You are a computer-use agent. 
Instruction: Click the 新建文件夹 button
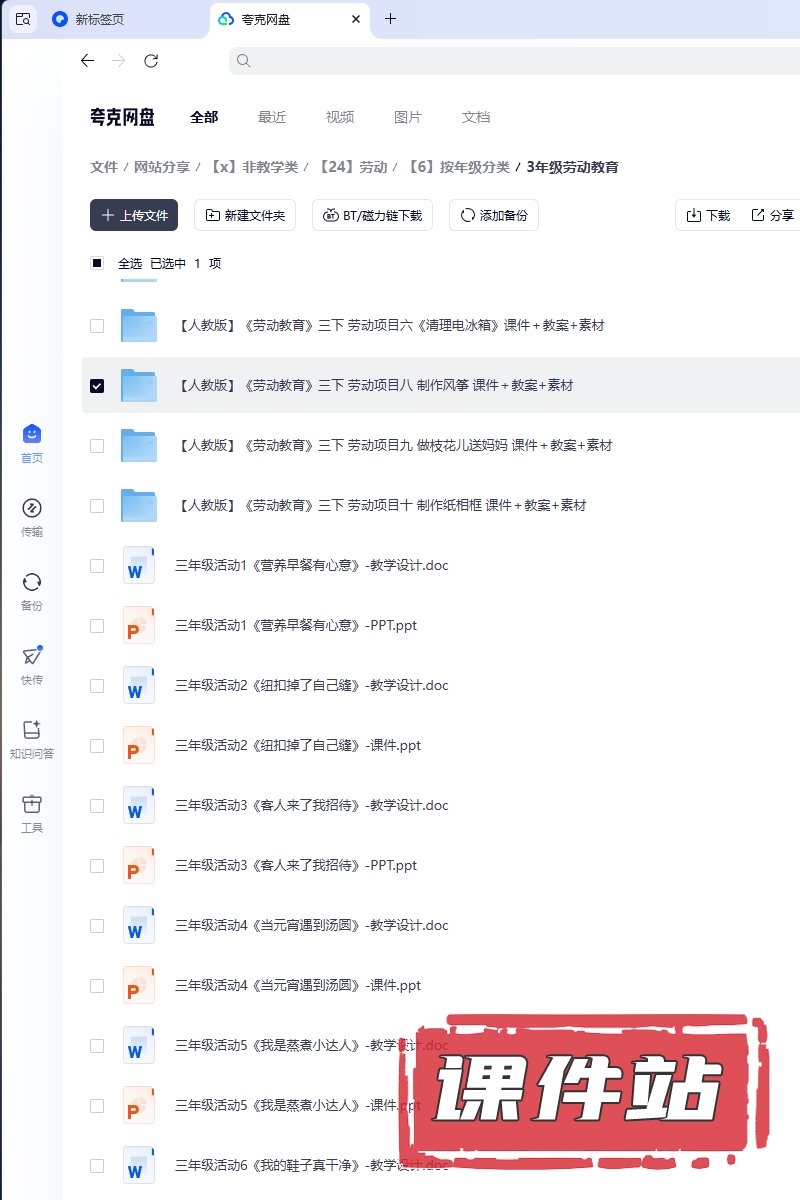click(244, 215)
